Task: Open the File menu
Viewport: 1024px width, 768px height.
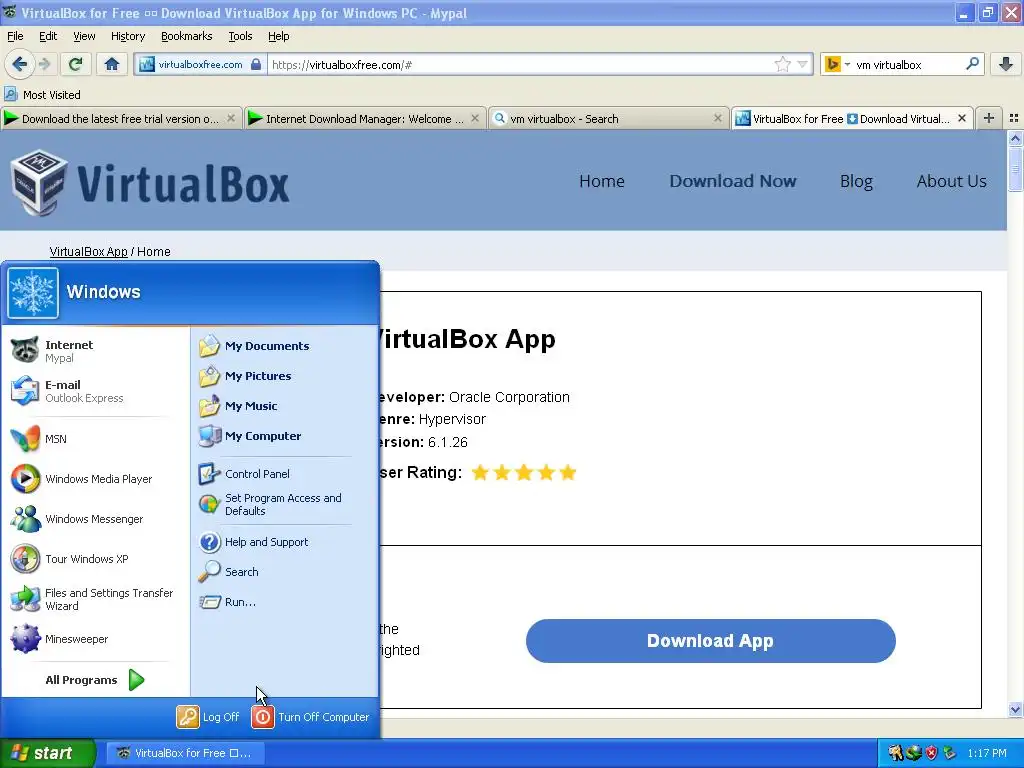Action: [x=15, y=36]
